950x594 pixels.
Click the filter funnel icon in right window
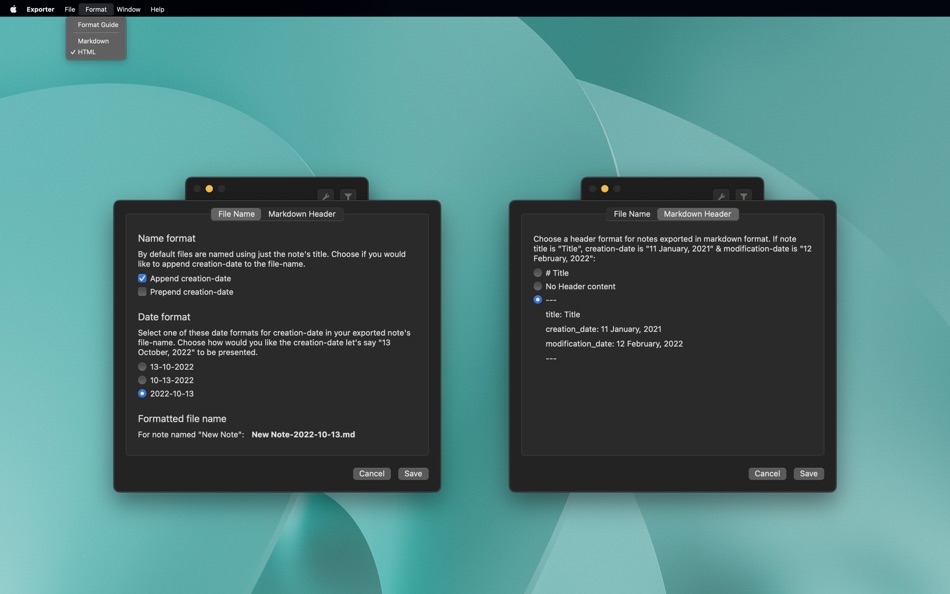(743, 196)
